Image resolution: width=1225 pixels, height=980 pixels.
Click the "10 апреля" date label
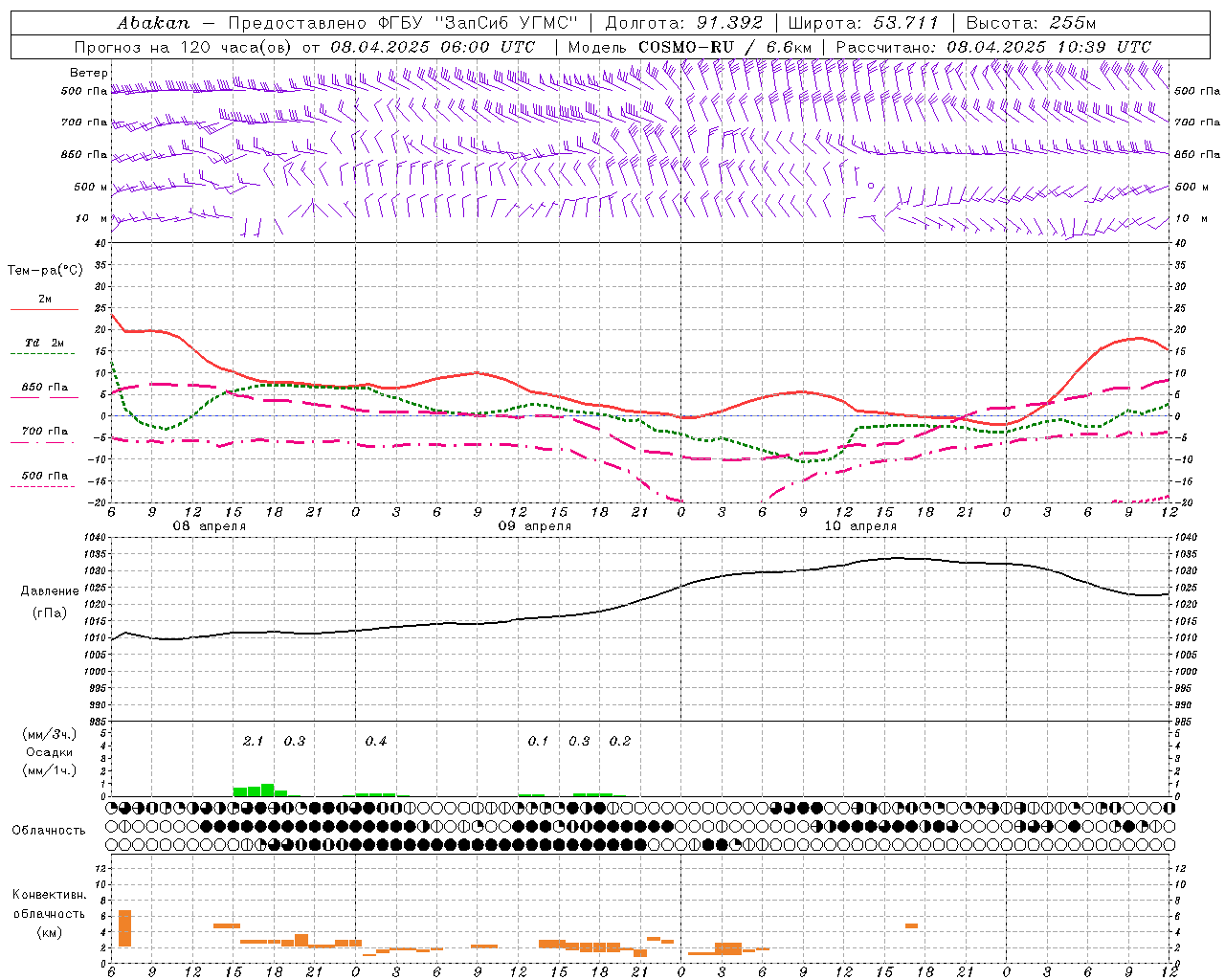point(860,526)
